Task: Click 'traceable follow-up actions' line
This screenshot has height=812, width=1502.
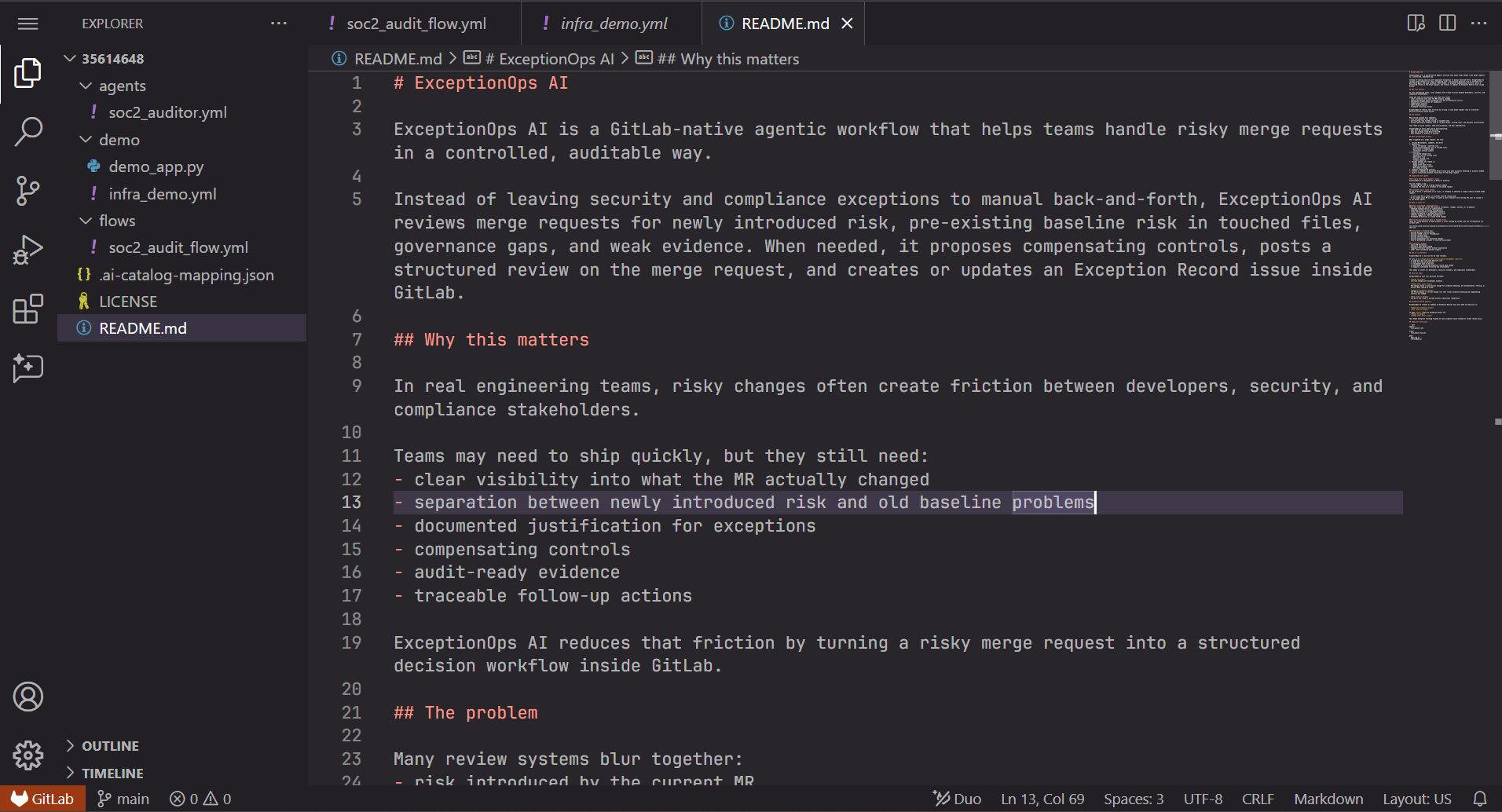Action: pyautogui.click(x=543, y=596)
